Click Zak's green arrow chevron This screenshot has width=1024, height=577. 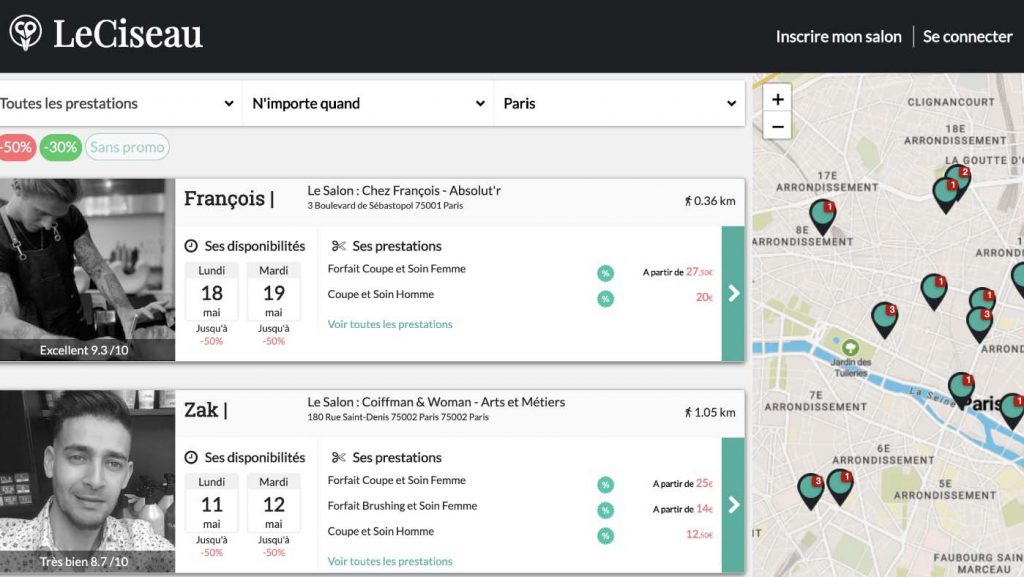tap(733, 505)
